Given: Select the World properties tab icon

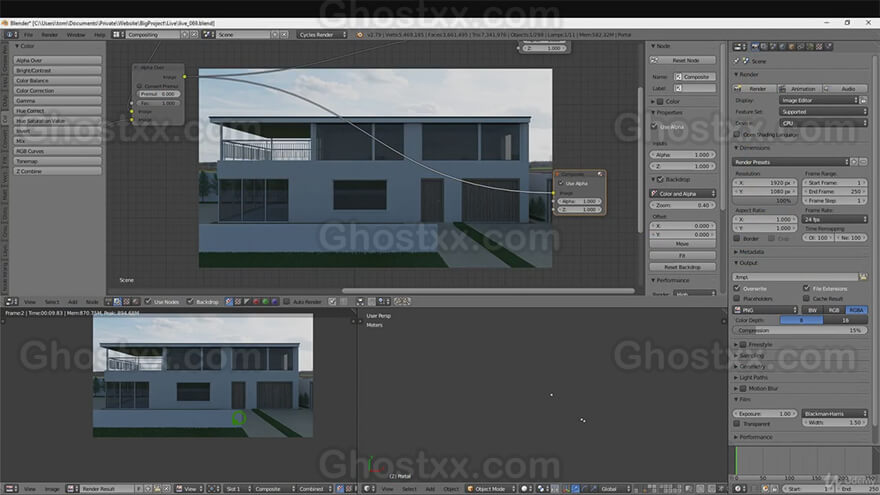Looking at the screenshot, I should tap(783, 47).
